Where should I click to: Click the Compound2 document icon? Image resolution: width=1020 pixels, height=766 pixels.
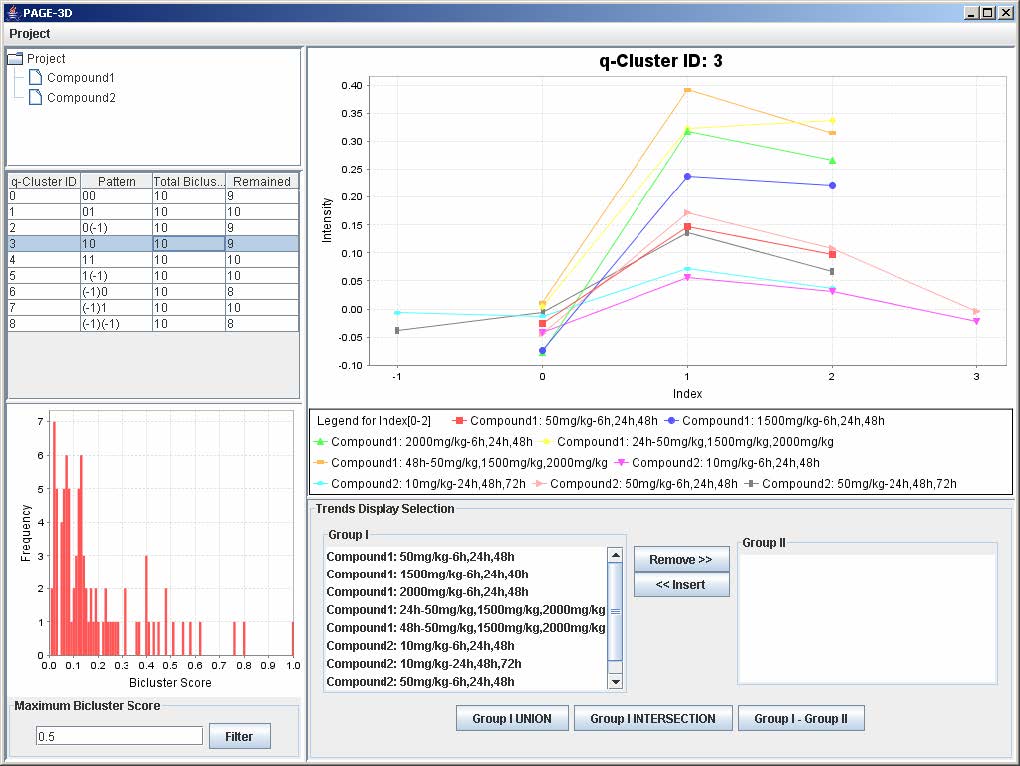[x=35, y=98]
